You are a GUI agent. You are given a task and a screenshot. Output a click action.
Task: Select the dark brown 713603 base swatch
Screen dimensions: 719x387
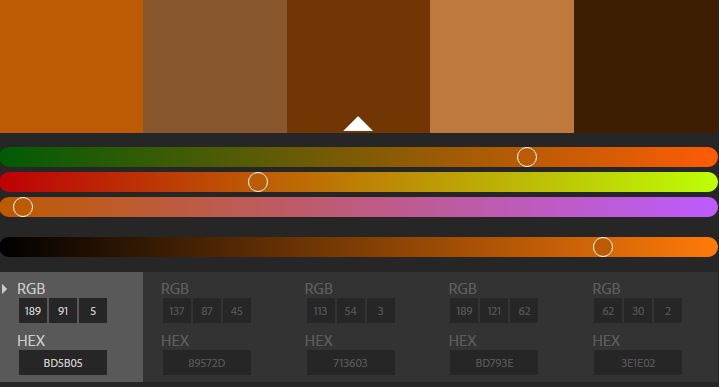pyautogui.click(x=359, y=66)
